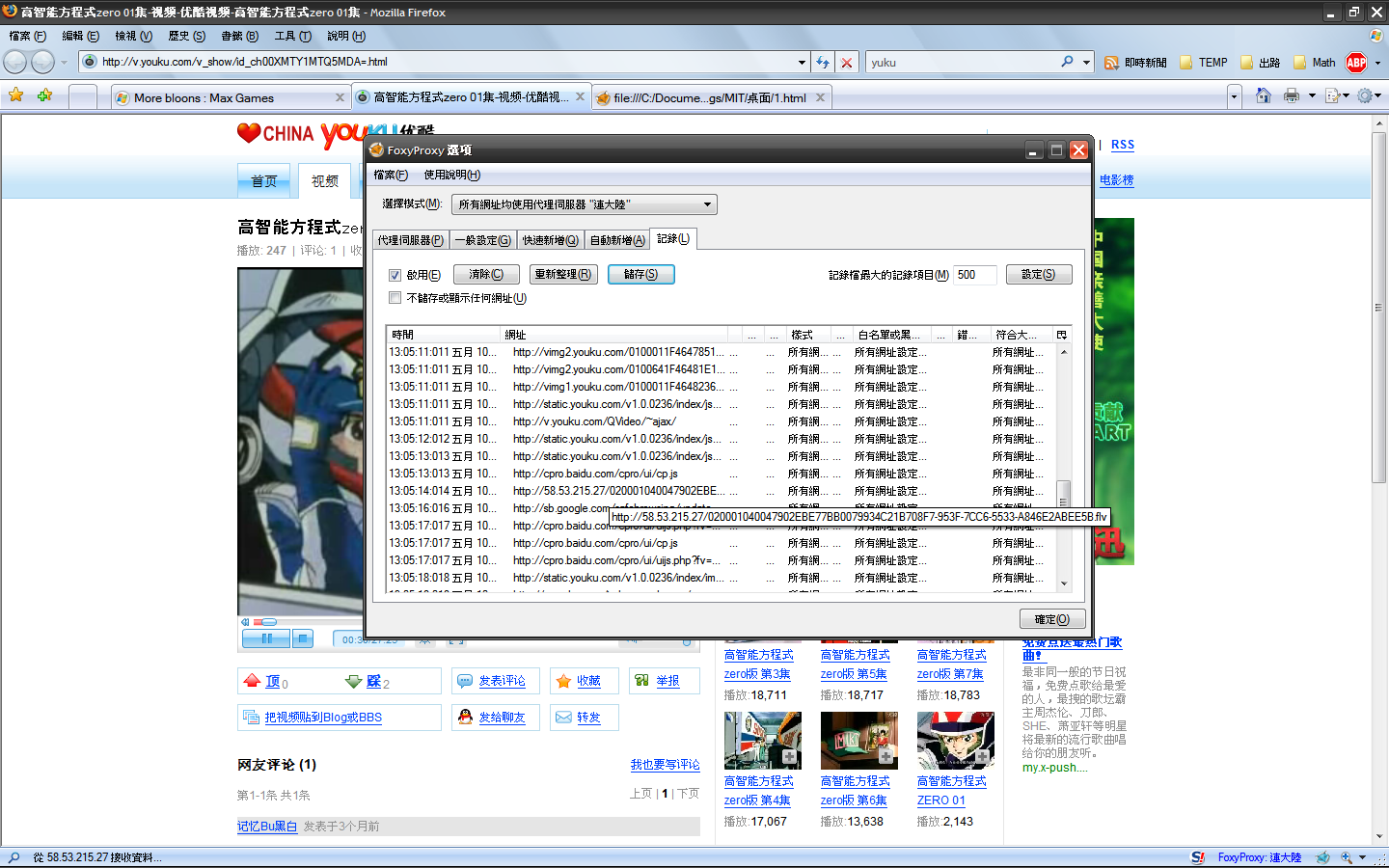1389x868 pixels.
Task: Click the 設定 button beside max entries
Action: pos(1039,275)
